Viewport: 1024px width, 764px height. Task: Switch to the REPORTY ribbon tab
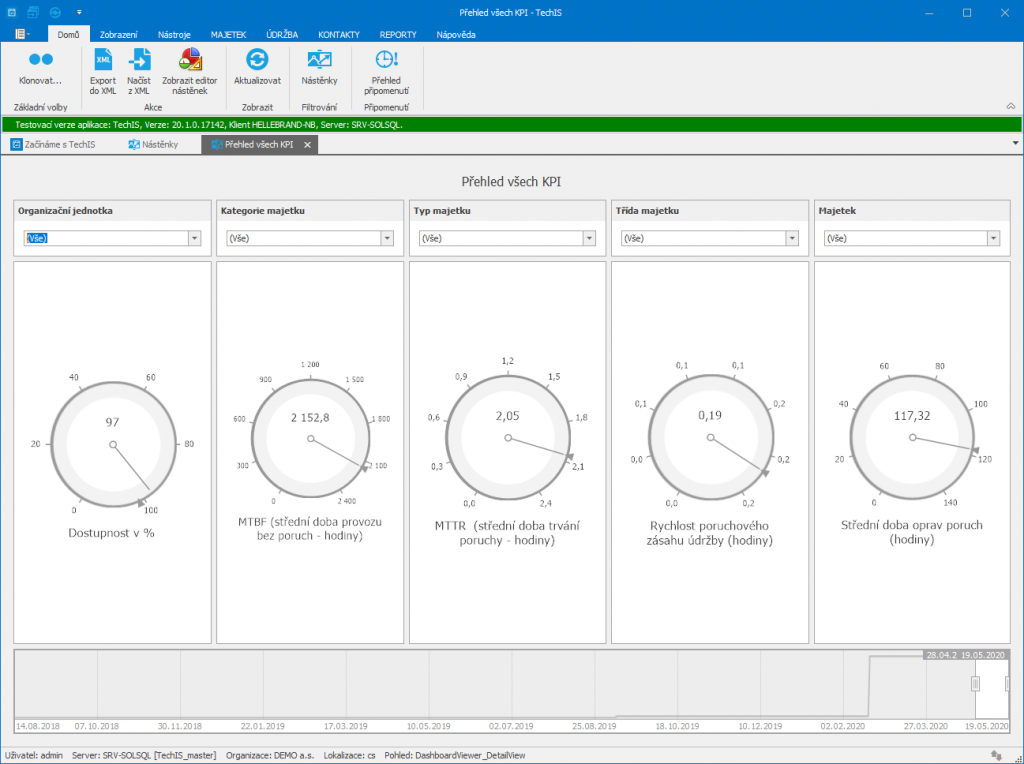click(x=398, y=34)
